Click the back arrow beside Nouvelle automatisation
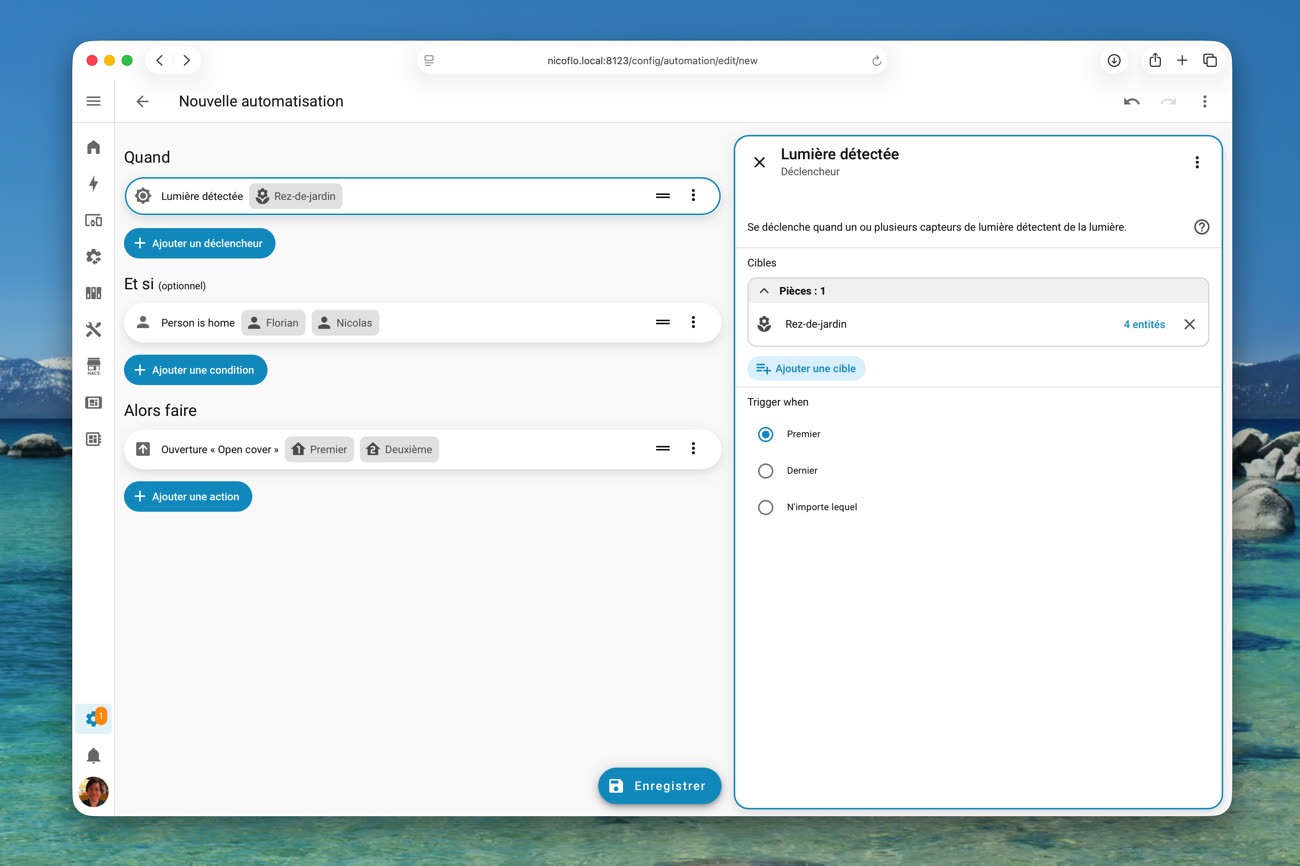 tap(142, 101)
